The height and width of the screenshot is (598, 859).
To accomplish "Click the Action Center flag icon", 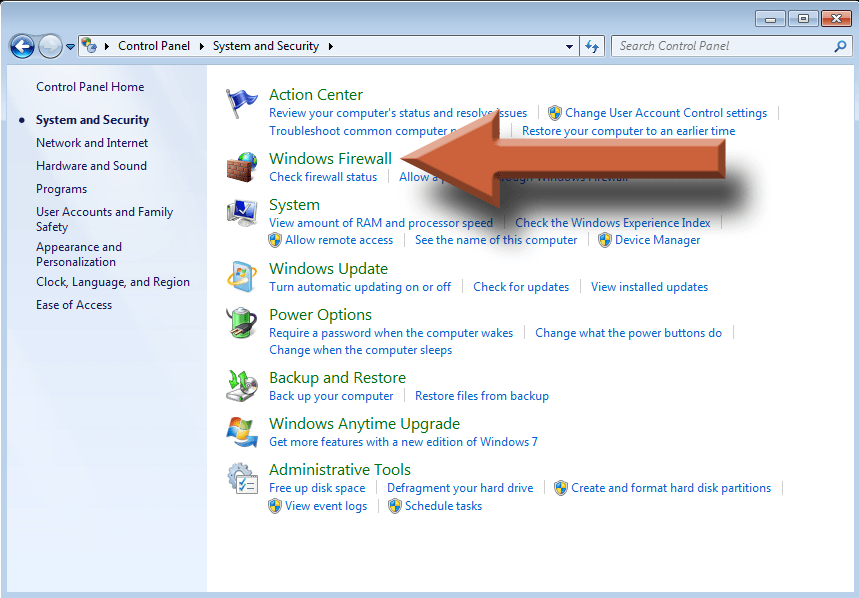I will tap(241, 103).
